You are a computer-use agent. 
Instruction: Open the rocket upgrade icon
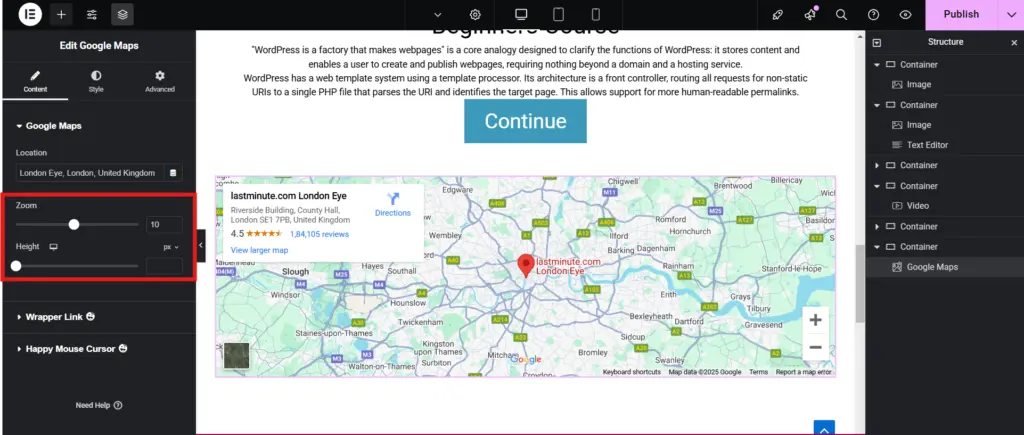click(x=777, y=14)
